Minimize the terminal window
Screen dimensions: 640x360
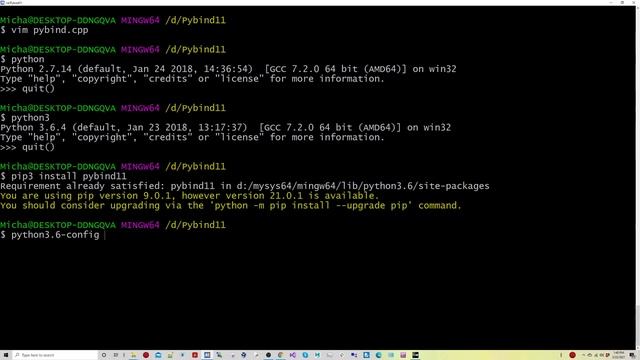[611, 2]
